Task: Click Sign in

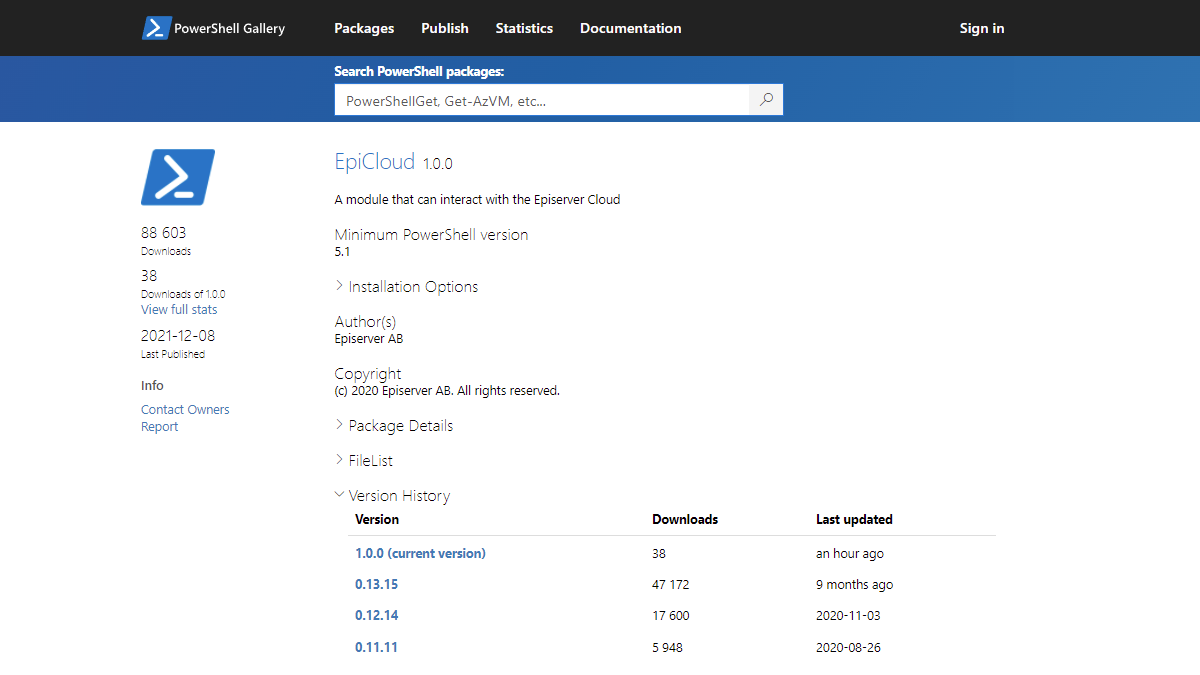Action: point(981,28)
